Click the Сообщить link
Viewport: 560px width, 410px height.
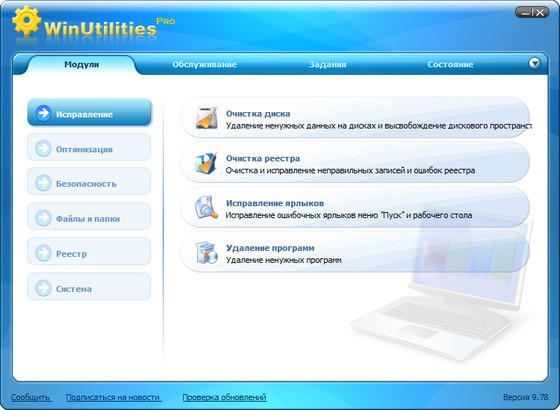(30, 397)
